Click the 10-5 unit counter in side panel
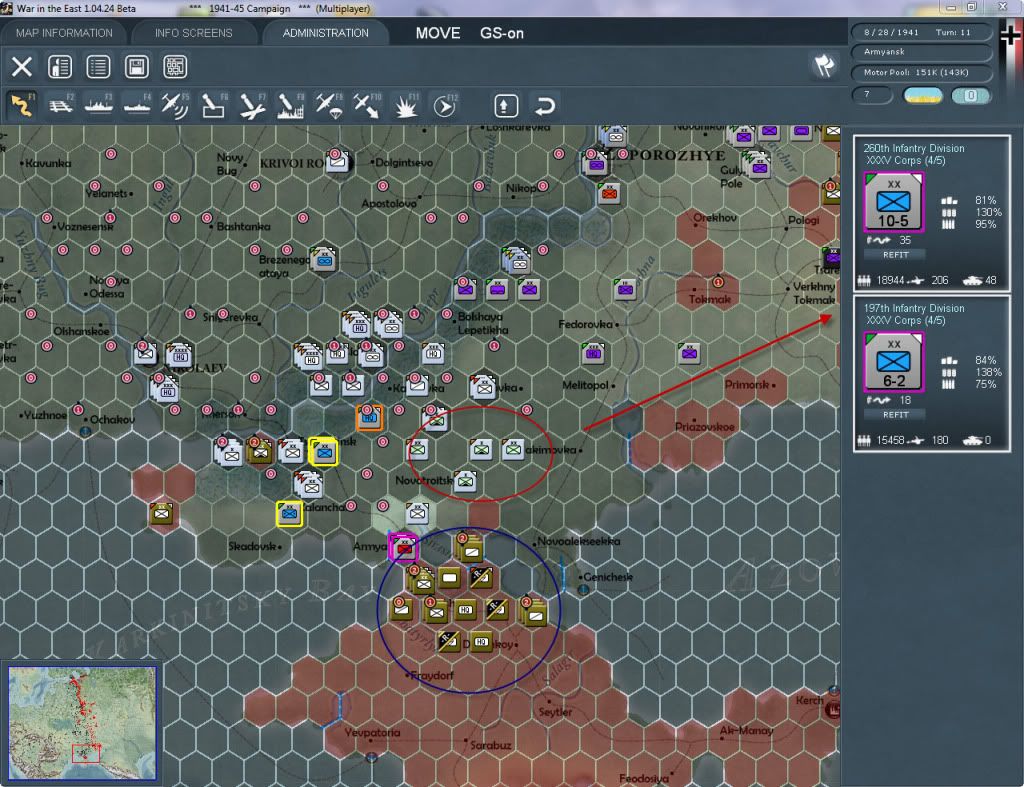Viewport: 1024px width, 787px height. click(x=893, y=202)
